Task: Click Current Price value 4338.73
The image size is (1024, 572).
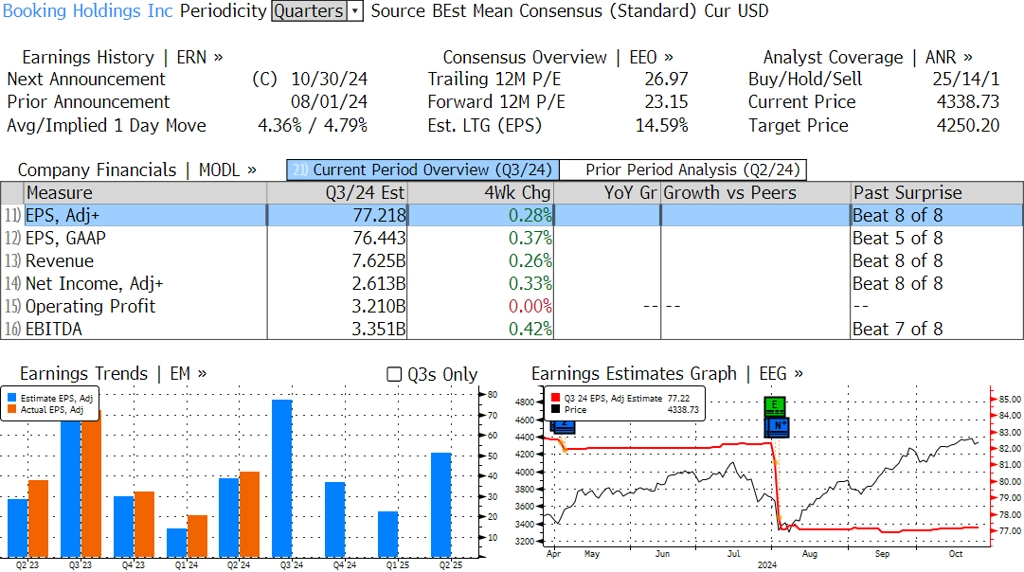Action: click(968, 102)
